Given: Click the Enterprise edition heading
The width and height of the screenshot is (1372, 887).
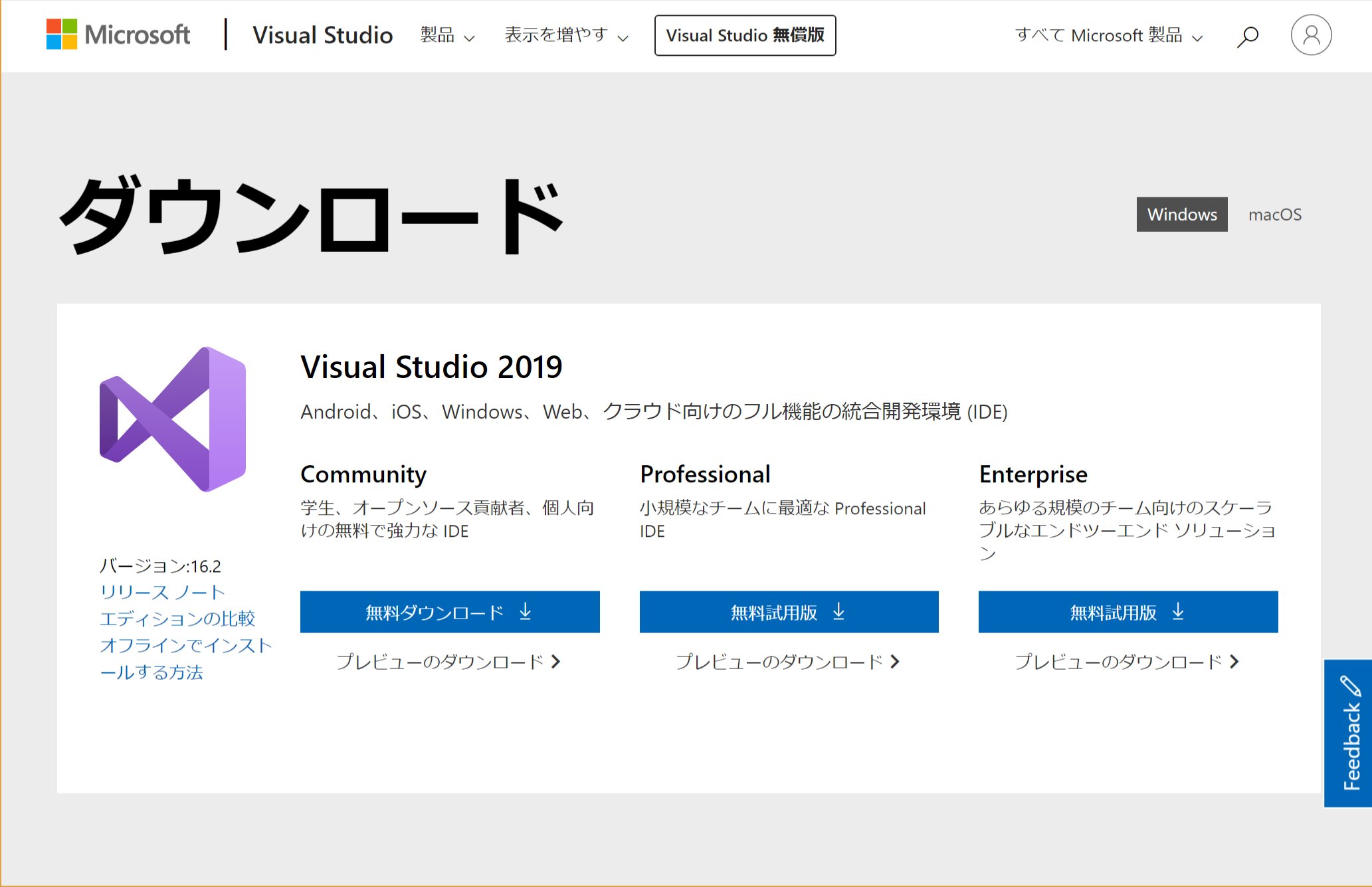Looking at the screenshot, I should [1033, 474].
